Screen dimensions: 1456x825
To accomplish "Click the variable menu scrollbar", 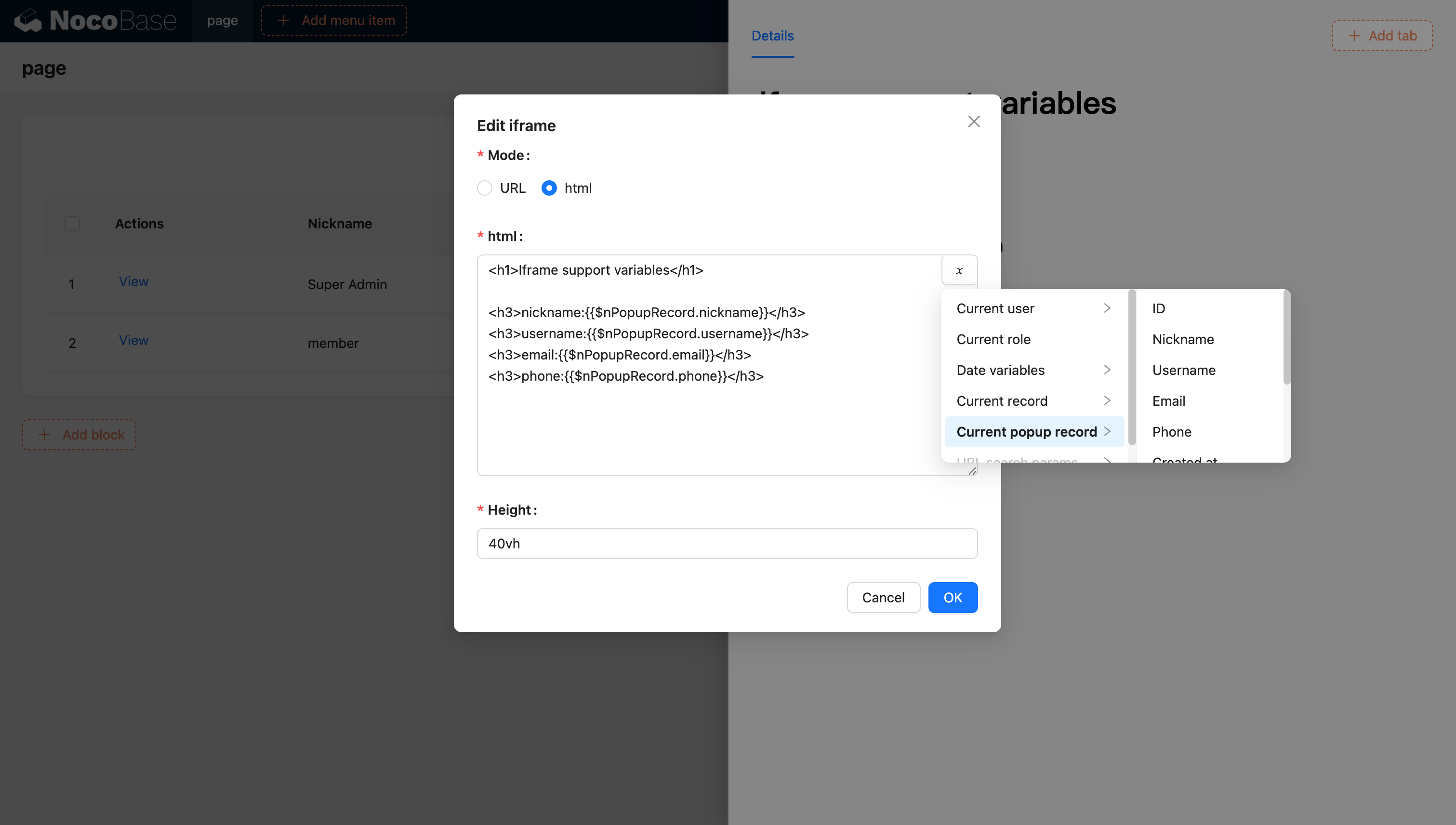I will tap(1132, 368).
